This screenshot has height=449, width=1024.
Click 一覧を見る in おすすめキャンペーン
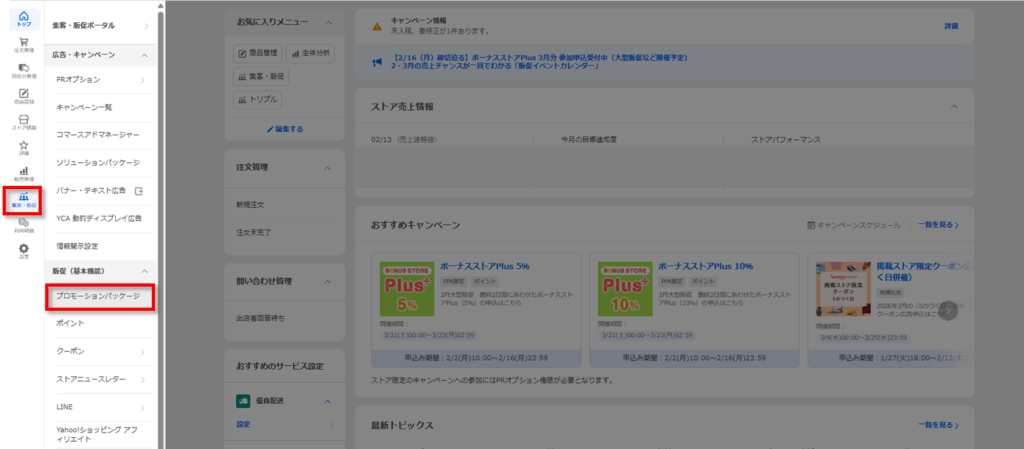click(938, 224)
